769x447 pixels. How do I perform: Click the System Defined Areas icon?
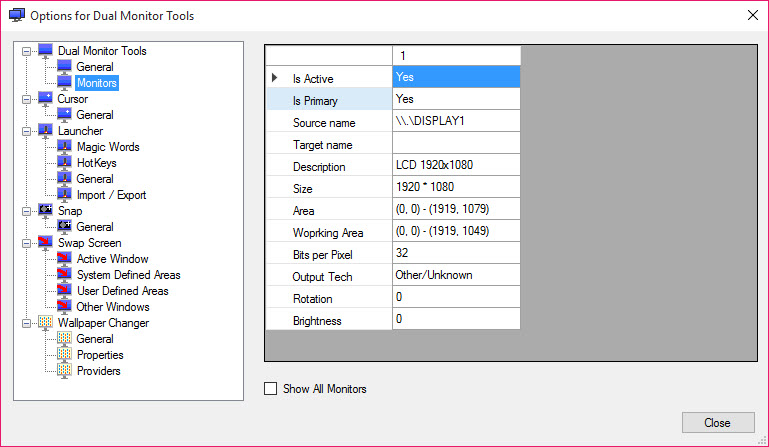point(64,275)
